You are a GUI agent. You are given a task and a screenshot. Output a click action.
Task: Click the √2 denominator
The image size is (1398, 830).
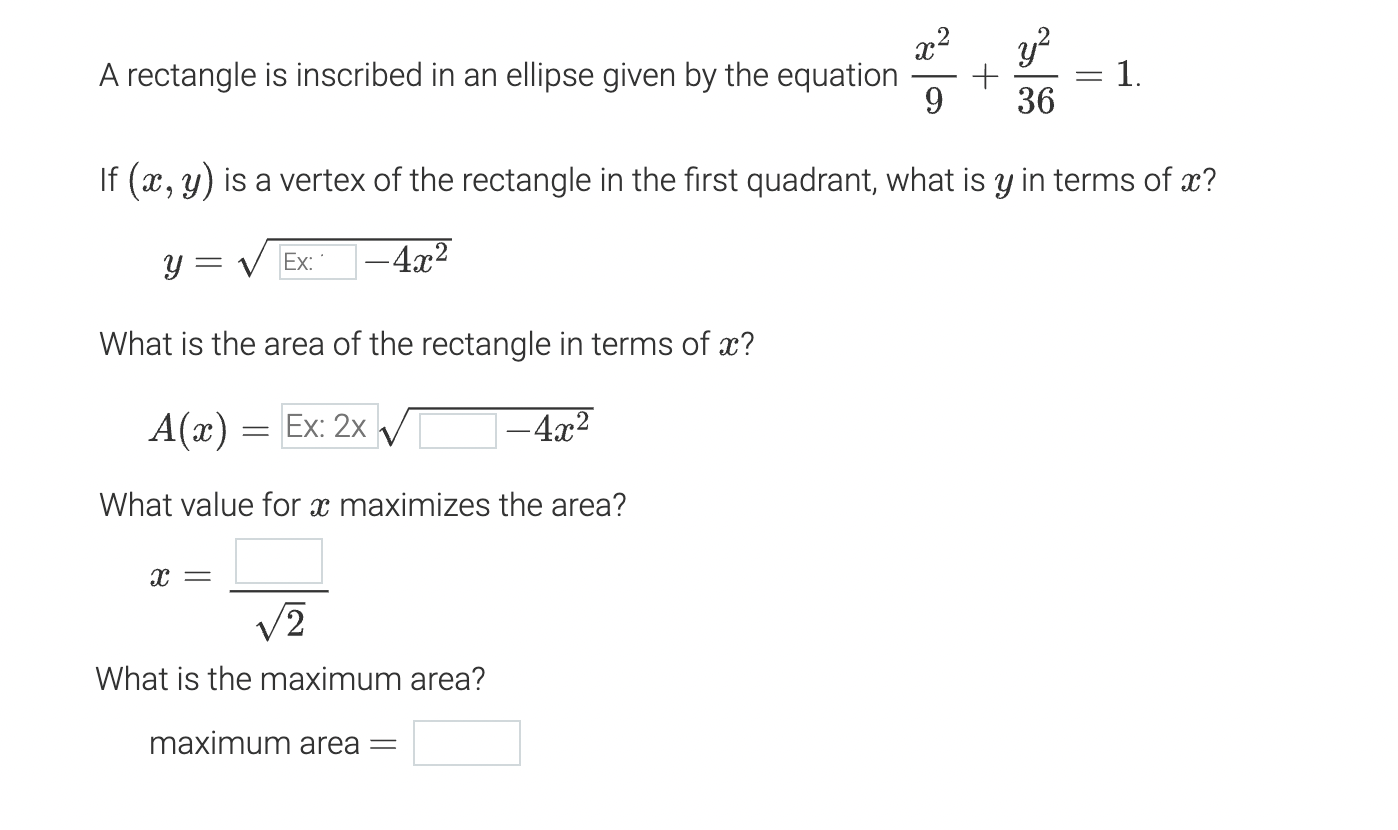coord(281,622)
